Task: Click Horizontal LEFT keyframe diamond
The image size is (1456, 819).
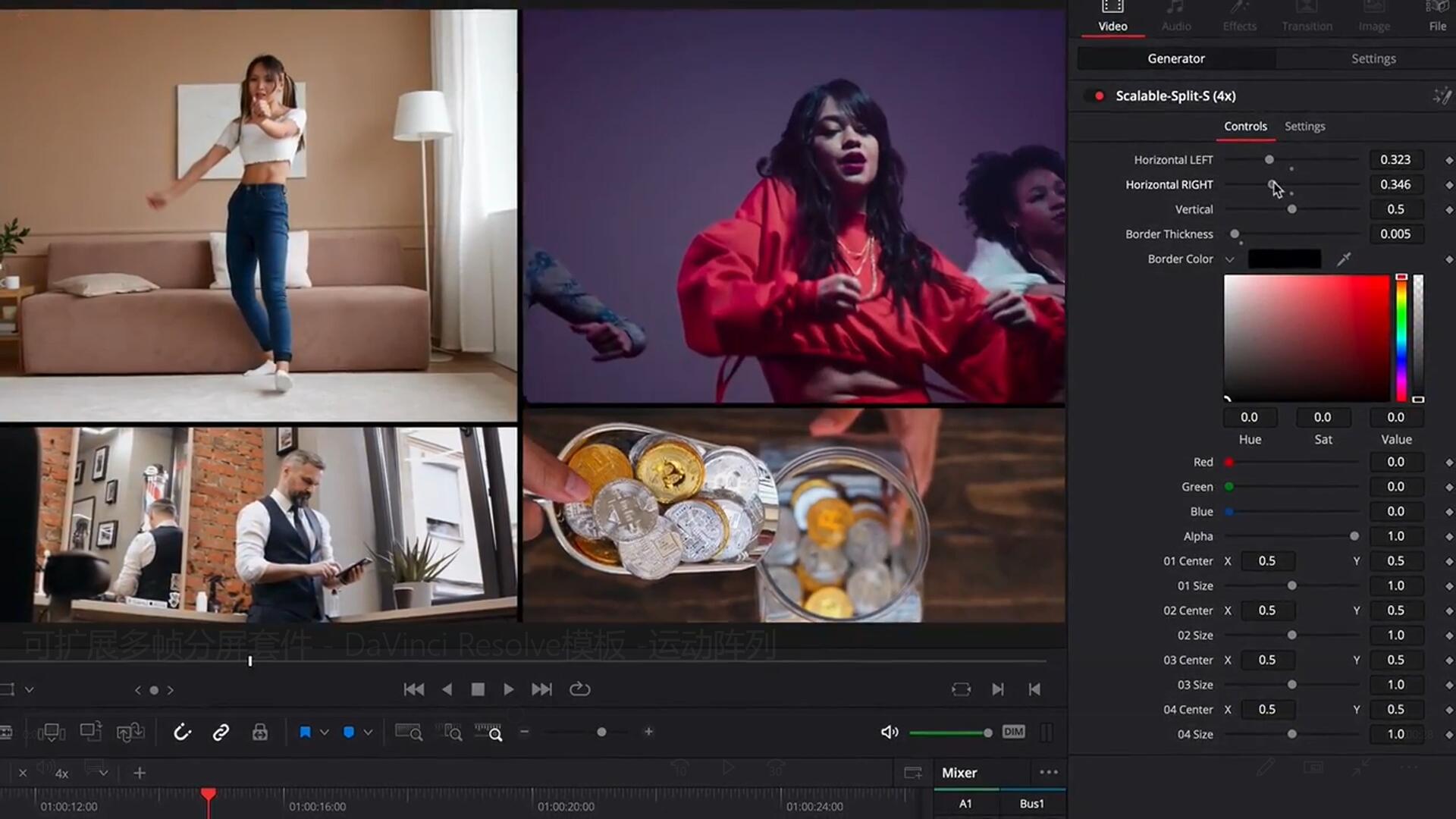Action: [x=1448, y=160]
